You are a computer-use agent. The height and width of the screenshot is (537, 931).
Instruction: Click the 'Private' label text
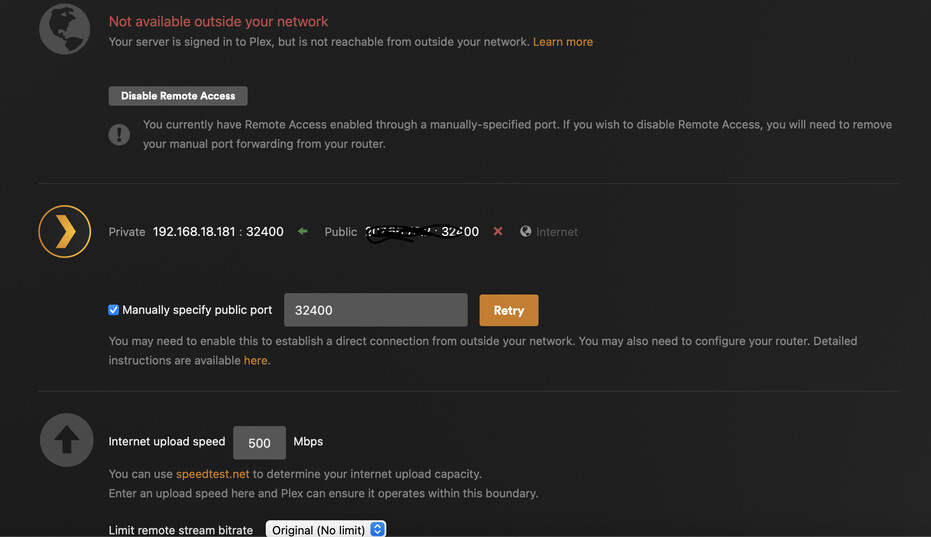click(x=127, y=232)
